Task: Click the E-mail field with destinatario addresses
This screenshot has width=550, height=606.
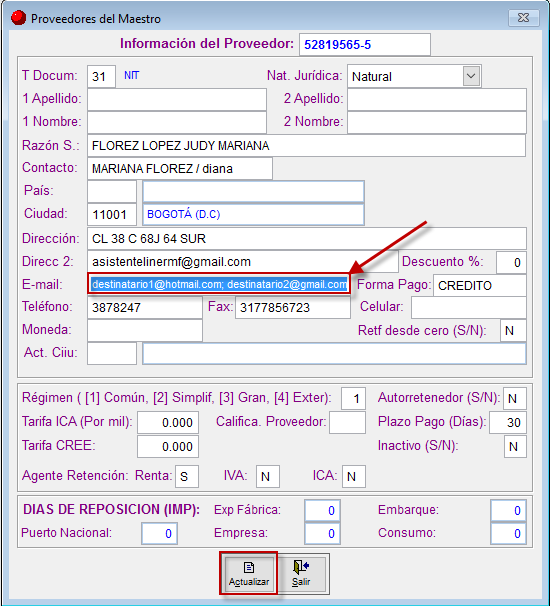Action: pyautogui.click(x=219, y=284)
